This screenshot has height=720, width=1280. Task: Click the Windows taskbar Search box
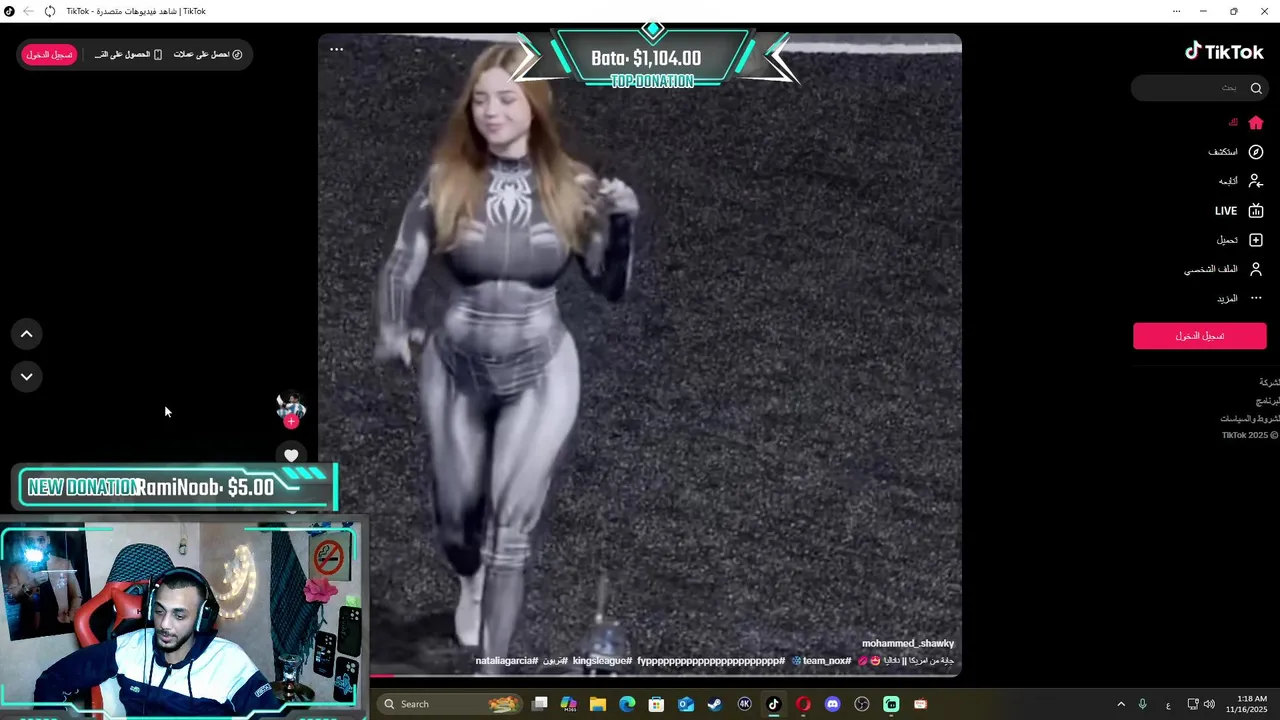pyautogui.click(x=451, y=704)
